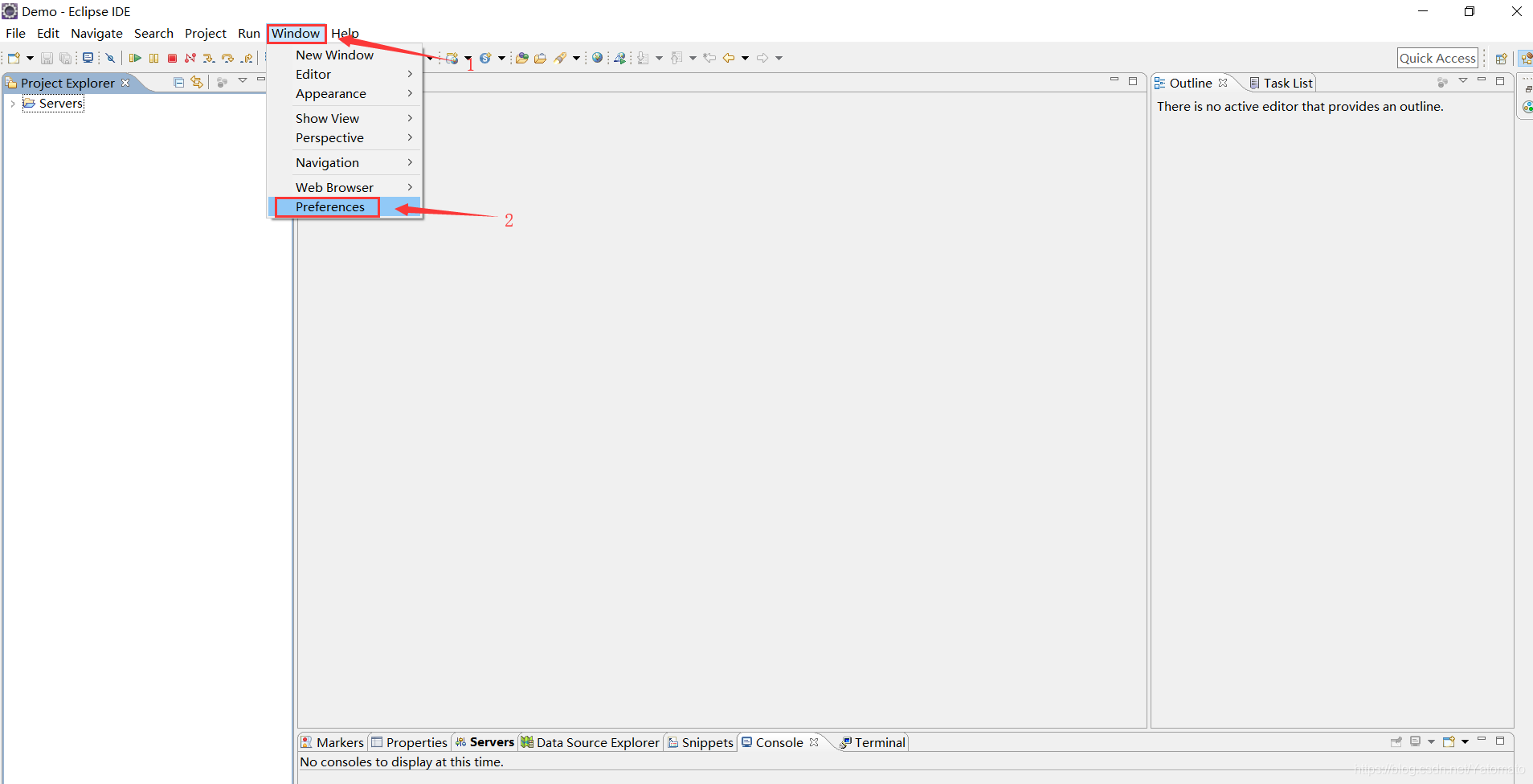Expand the Web Browser submenu
1533x784 pixels.
pos(345,187)
